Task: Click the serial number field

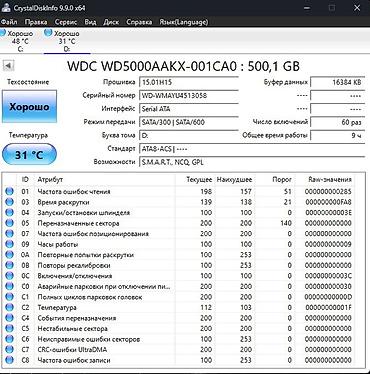Action: (x=189, y=95)
